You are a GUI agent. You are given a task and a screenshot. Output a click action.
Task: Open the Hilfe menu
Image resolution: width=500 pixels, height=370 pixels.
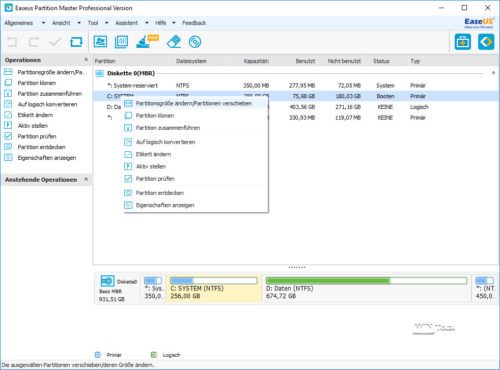click(161, 23)
